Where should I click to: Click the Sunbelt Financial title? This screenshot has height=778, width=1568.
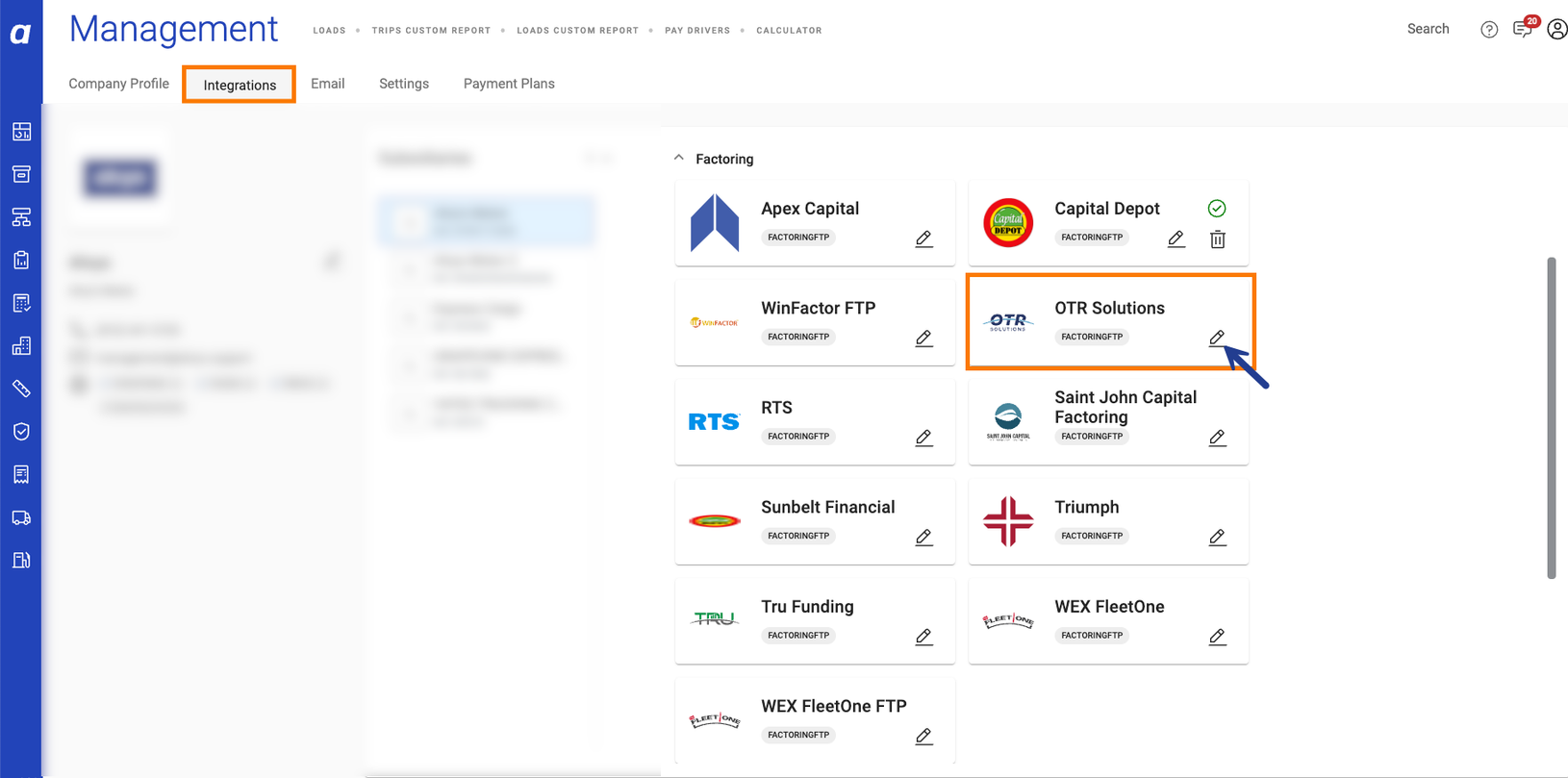tap(827, 507)
